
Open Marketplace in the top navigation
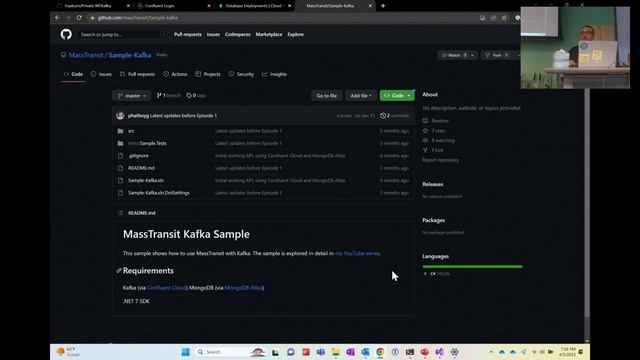269,35
